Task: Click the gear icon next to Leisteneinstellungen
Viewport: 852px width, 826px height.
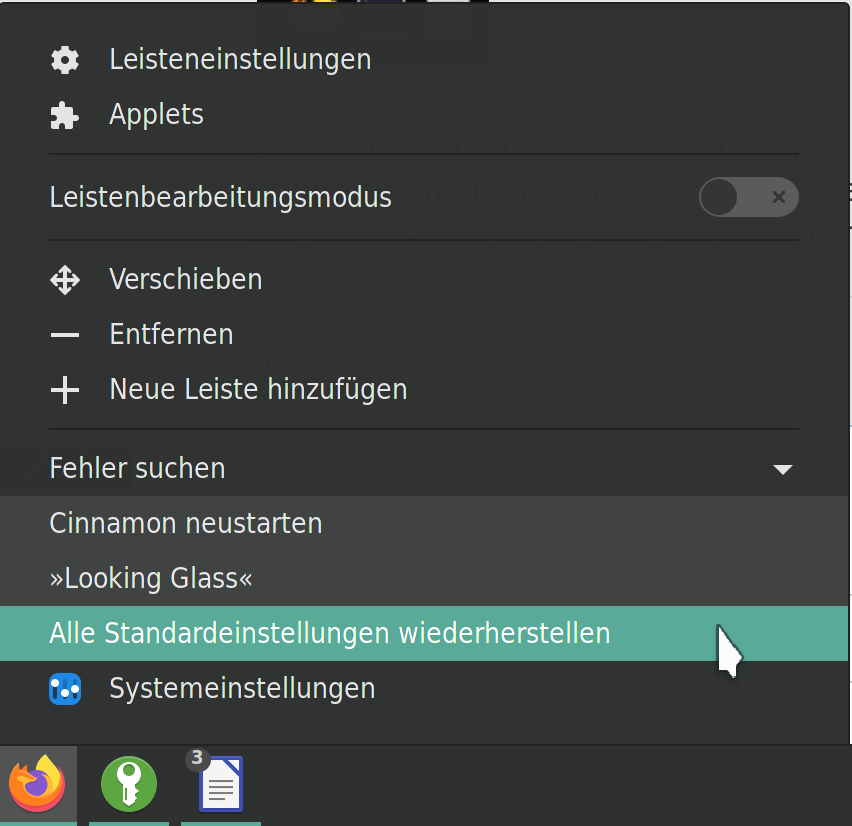Action: [x=64, y=60]
